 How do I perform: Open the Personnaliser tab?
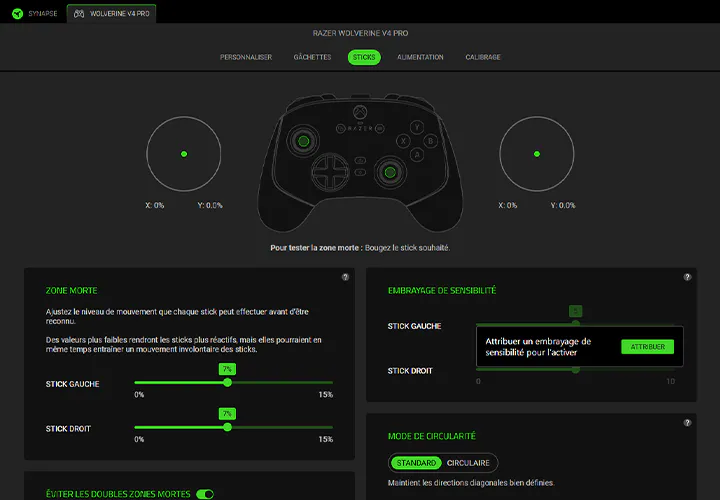(246, 57)
